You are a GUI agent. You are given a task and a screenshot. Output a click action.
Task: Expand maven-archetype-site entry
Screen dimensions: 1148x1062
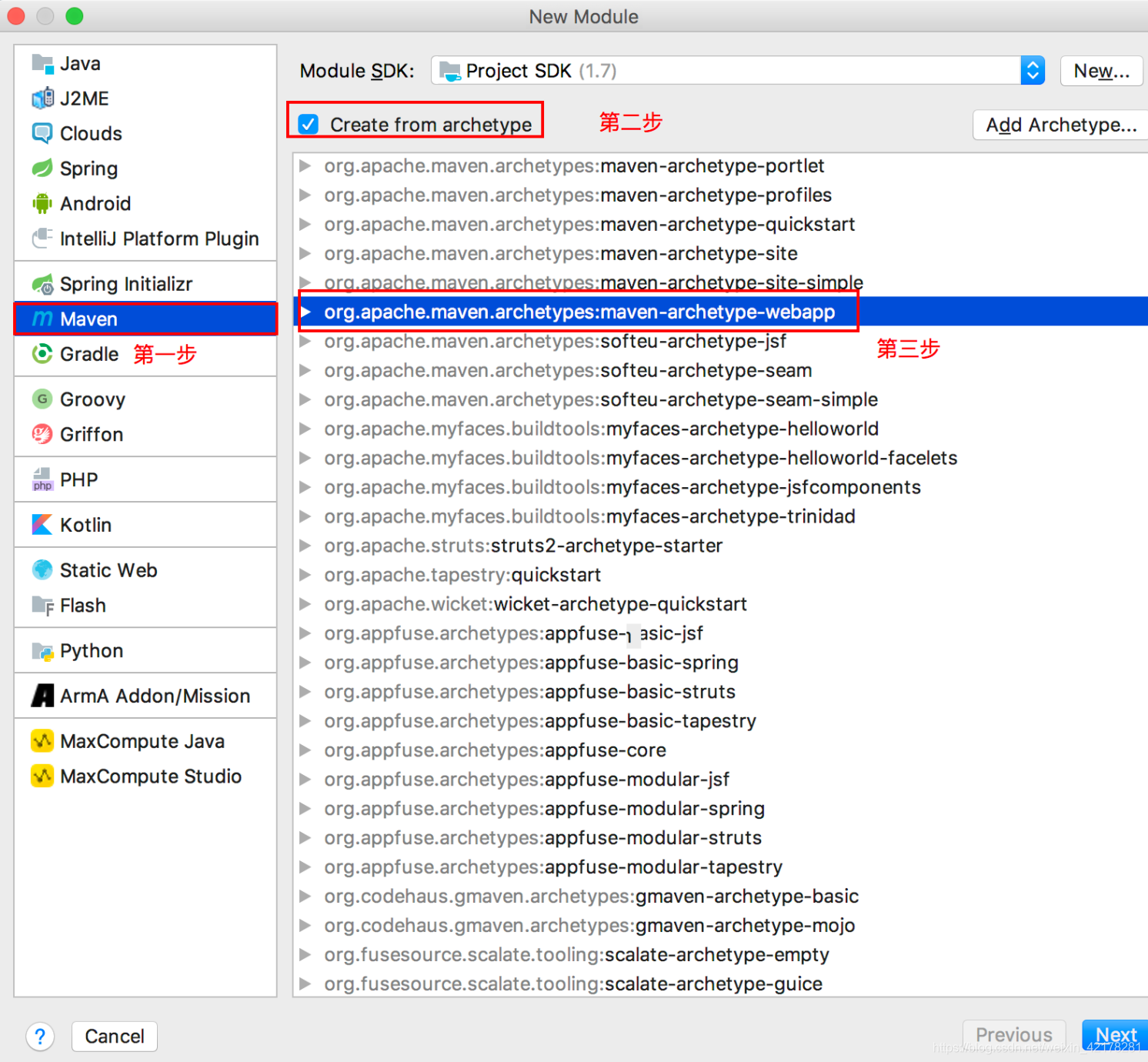[x=305, y=254]
